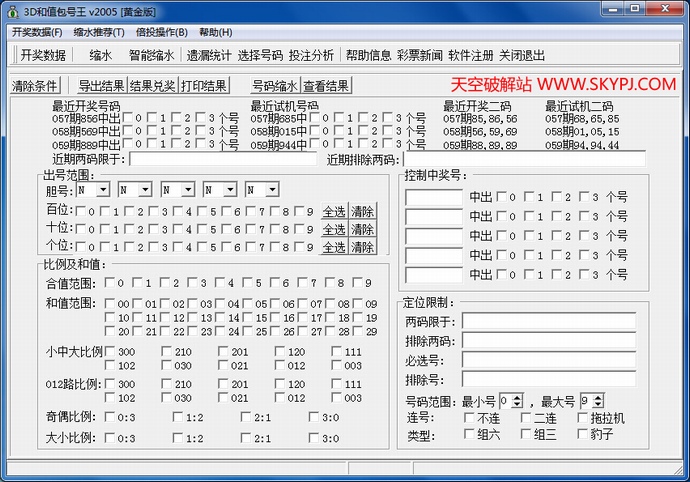This screenshot has height=482, width=690.
Task: Open 彩票新闻 from the toolbar
Action: click(419, 55)
